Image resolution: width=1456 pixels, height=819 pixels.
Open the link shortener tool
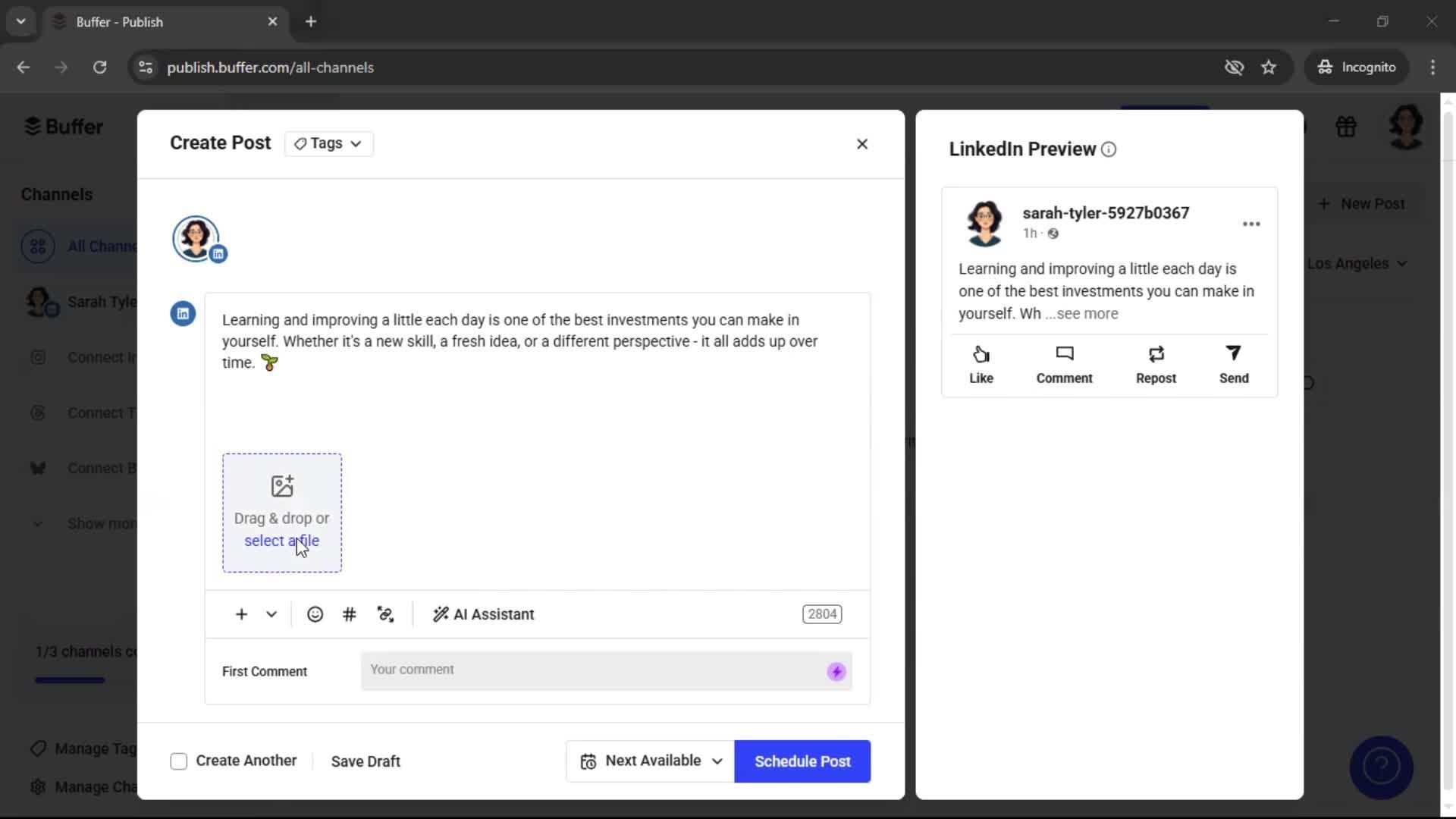tap(385, 614)
